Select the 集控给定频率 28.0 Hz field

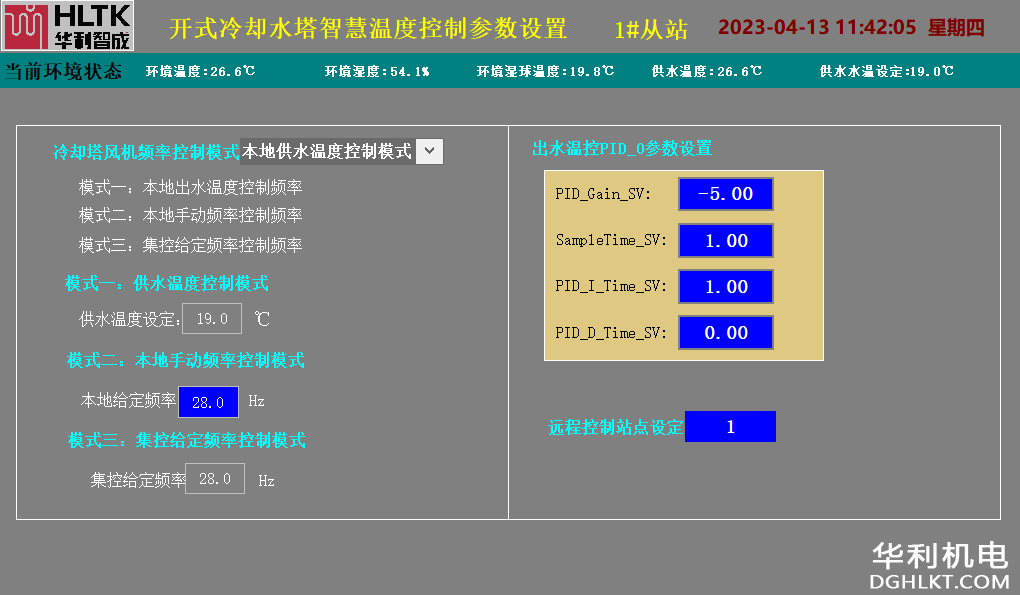coord(215,479)
